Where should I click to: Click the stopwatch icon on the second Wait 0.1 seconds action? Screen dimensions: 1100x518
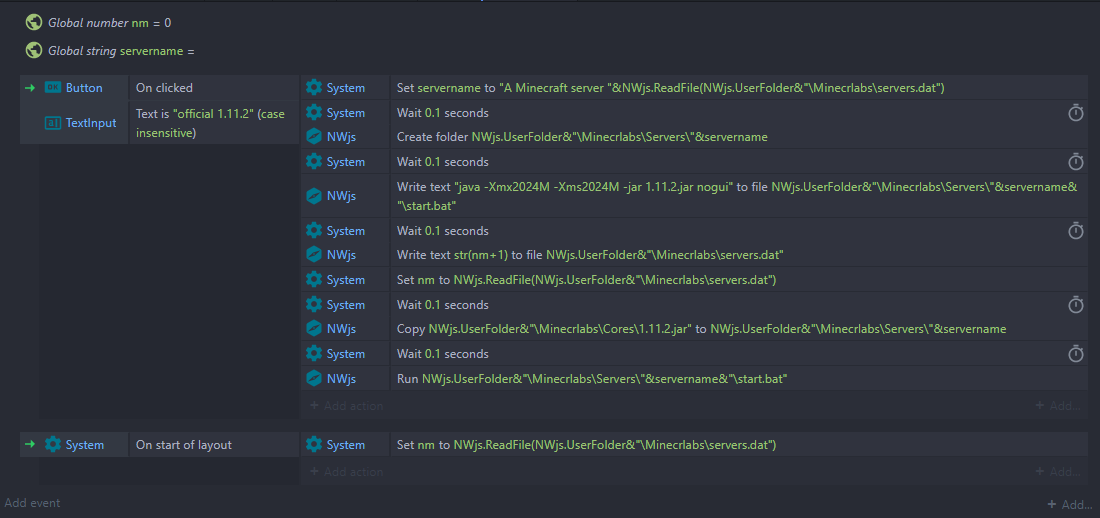pyautogui.click(x=1075, y=161)
